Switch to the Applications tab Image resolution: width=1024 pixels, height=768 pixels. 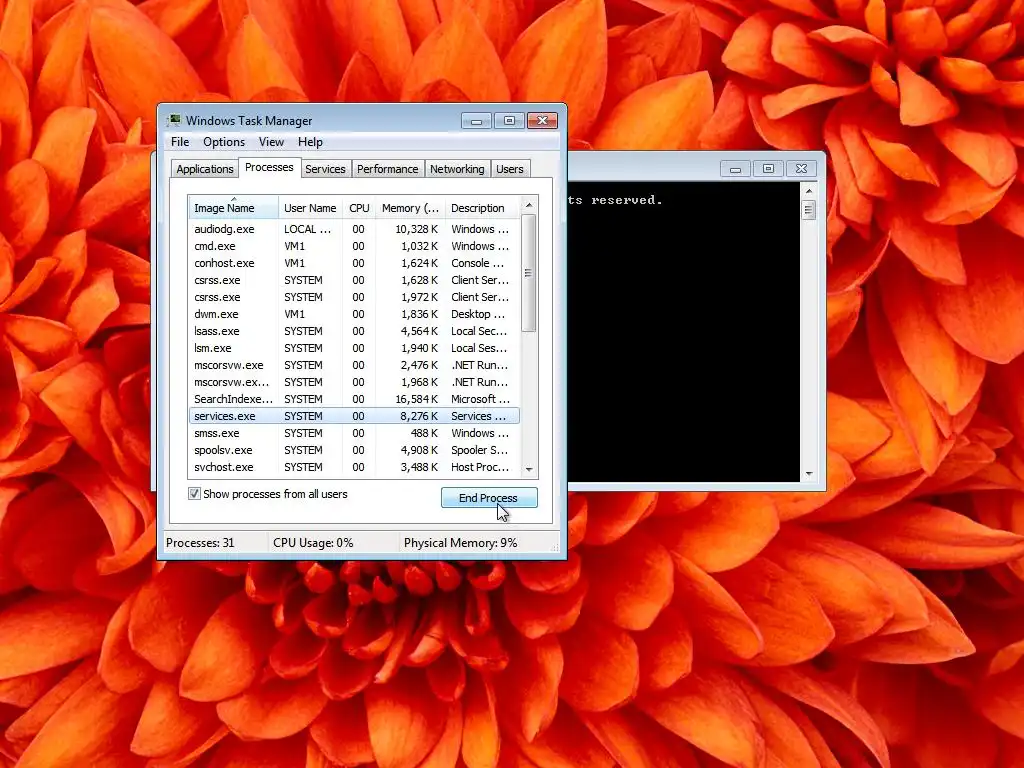[x=204, y=168]
